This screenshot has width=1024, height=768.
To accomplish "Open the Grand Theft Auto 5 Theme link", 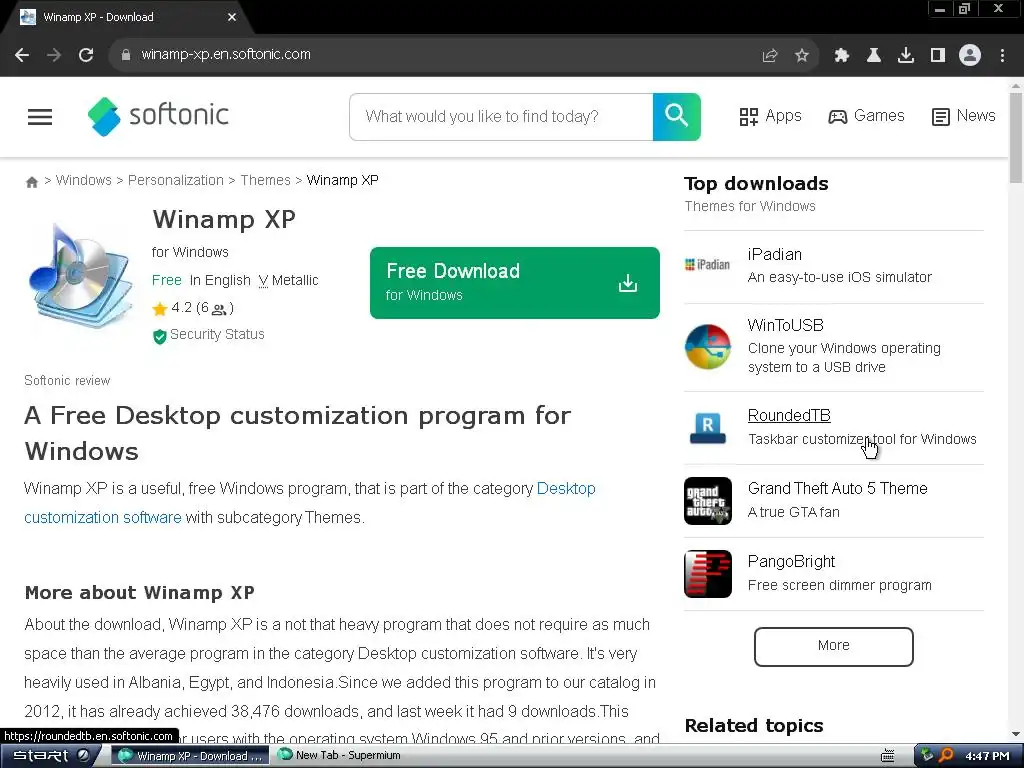I will tap(837, 488).
